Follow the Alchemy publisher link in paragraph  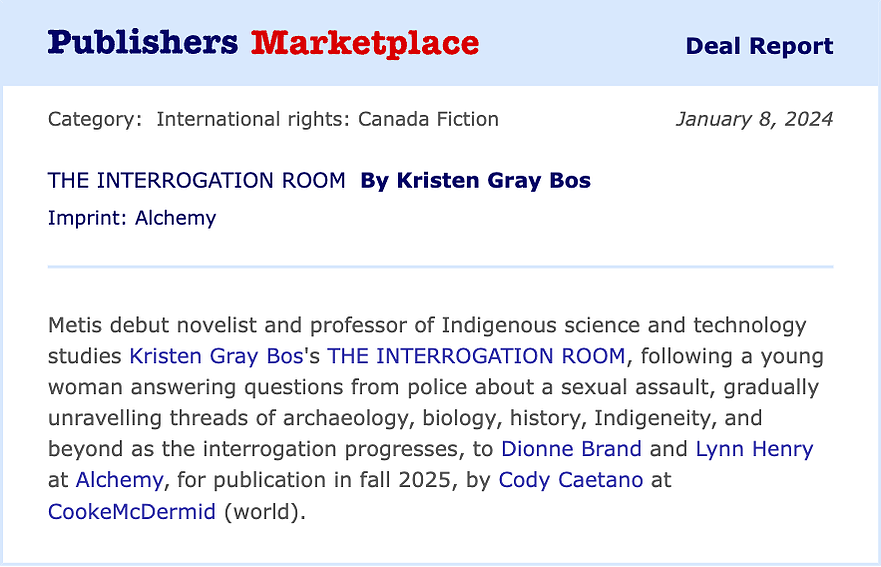[119, 480]
